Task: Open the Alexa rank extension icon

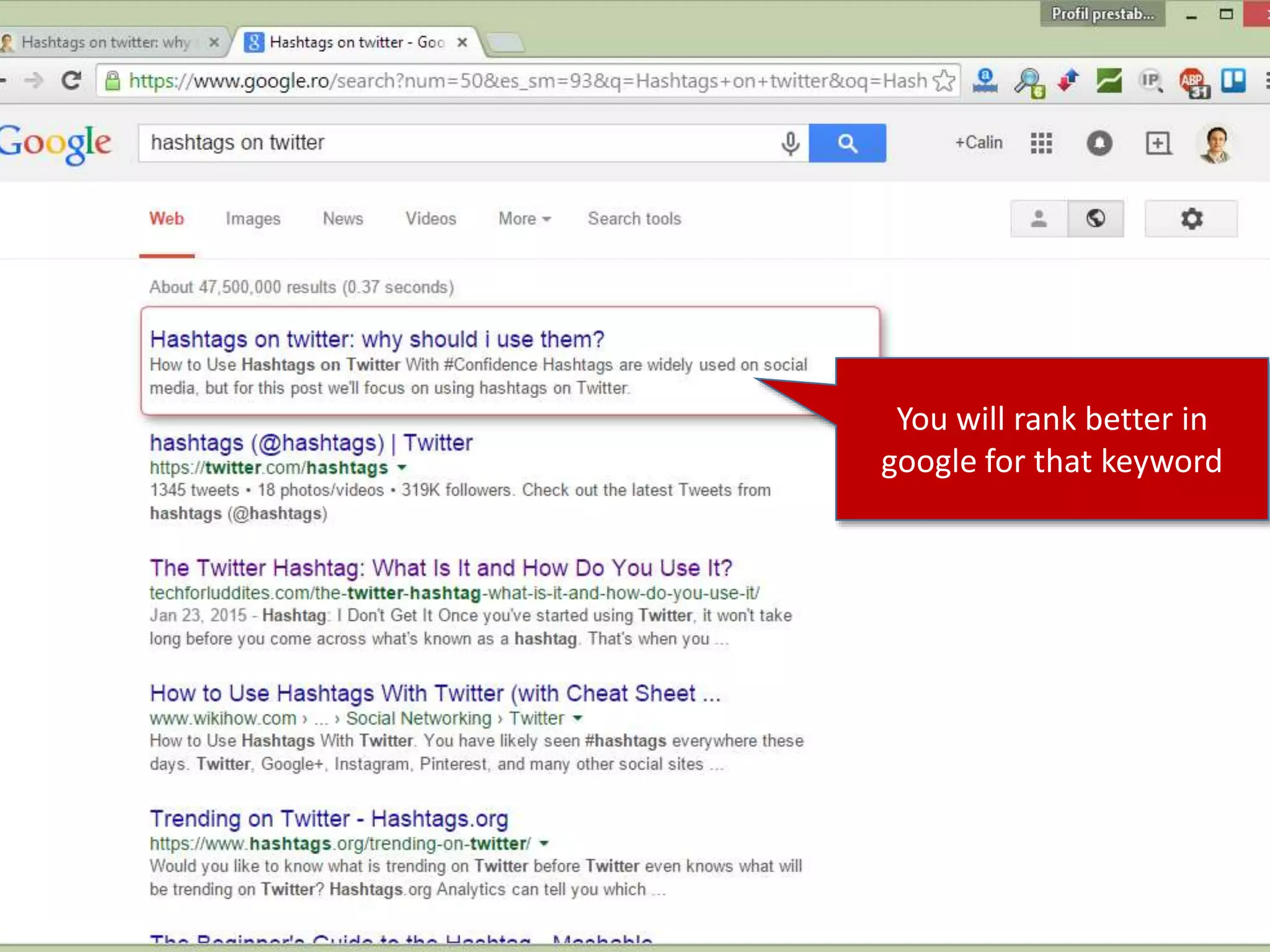Action: [x=985, y=81]
